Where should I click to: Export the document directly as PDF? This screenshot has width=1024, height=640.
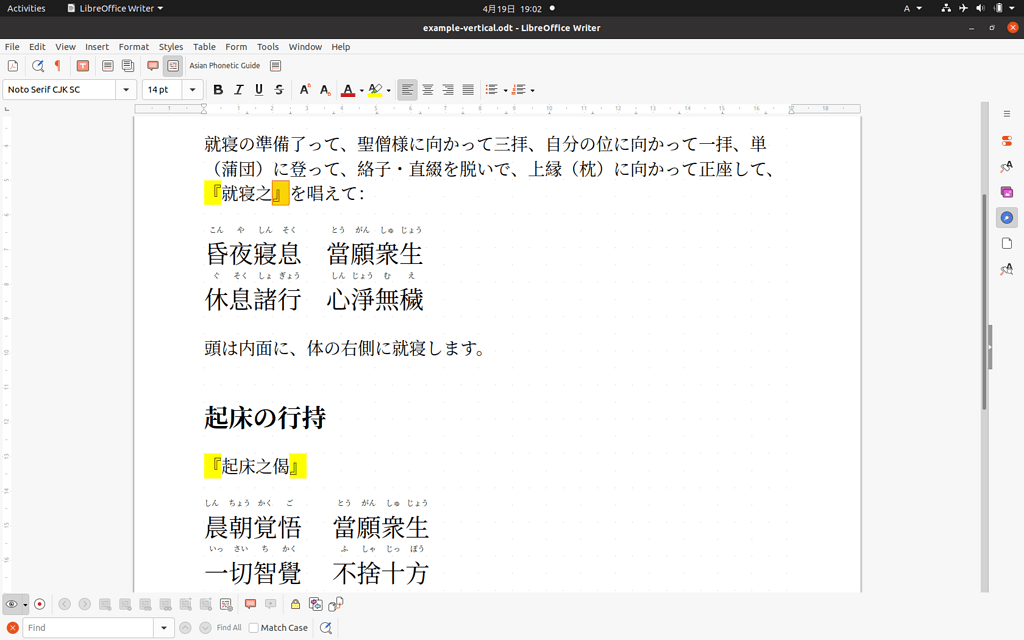pyautogui.click(x=13, y=65)
